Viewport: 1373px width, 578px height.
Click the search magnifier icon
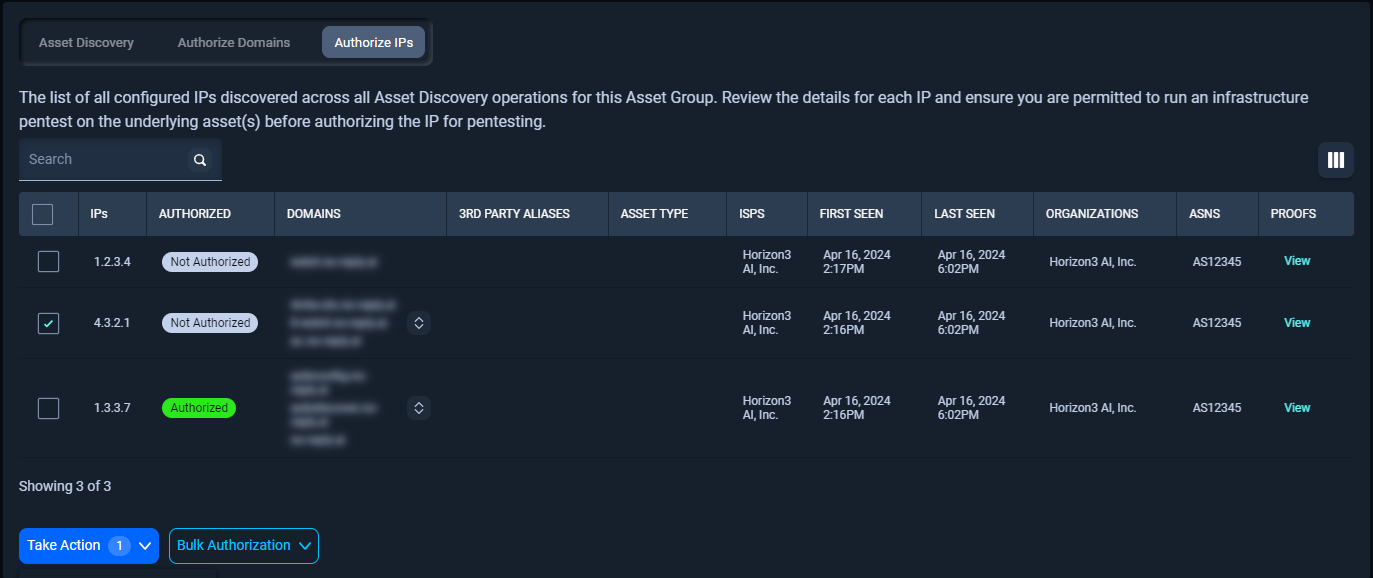[199, 160]
